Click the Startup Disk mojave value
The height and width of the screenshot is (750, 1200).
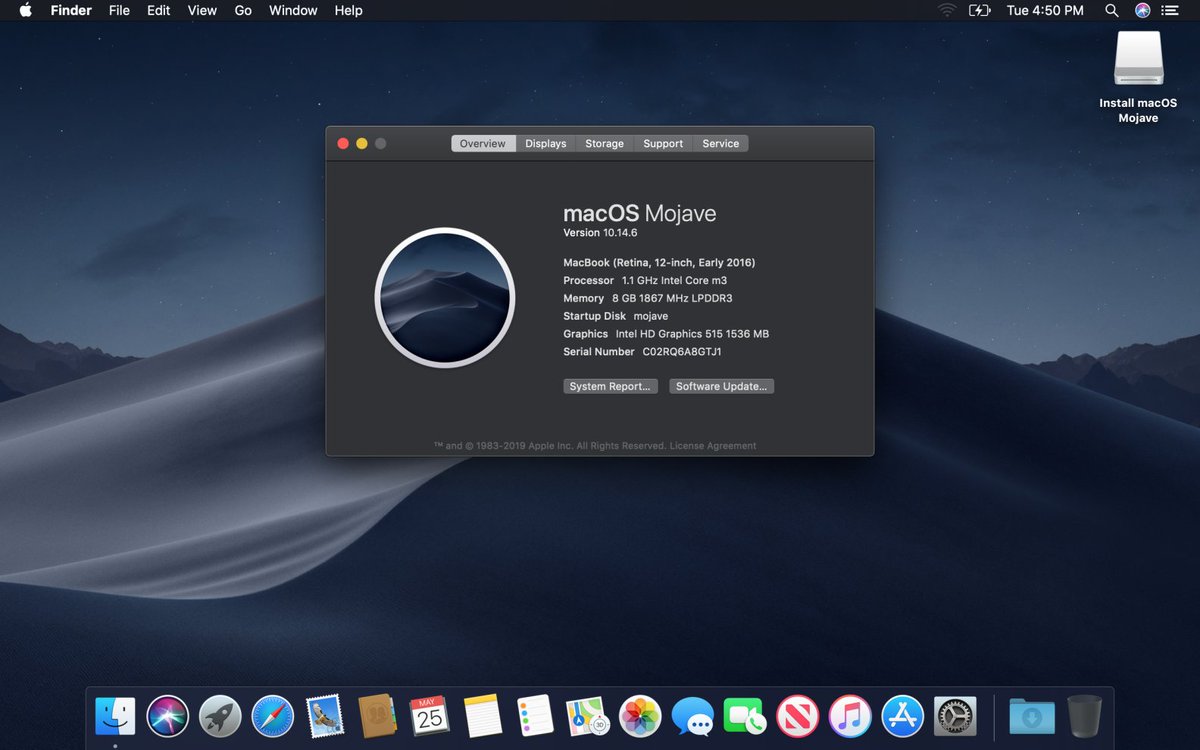[651, 316]
